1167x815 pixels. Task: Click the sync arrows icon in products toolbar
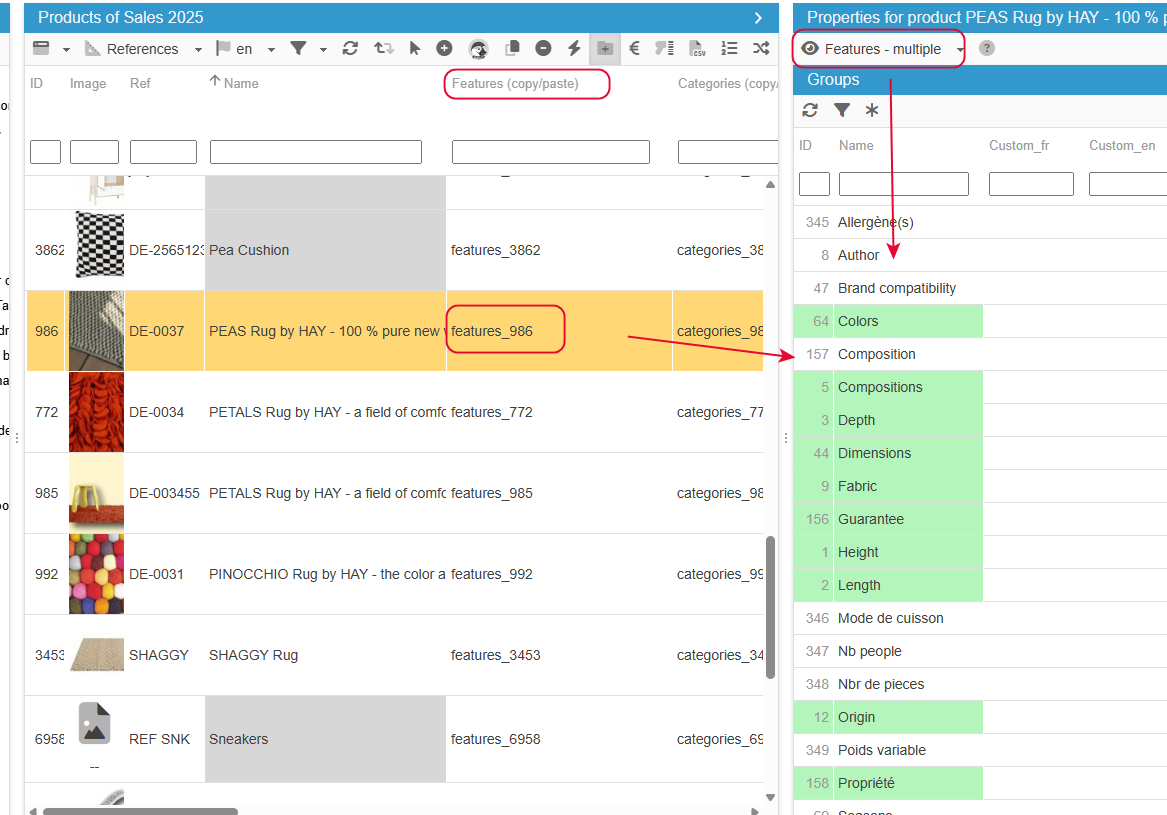coord(384,48)
